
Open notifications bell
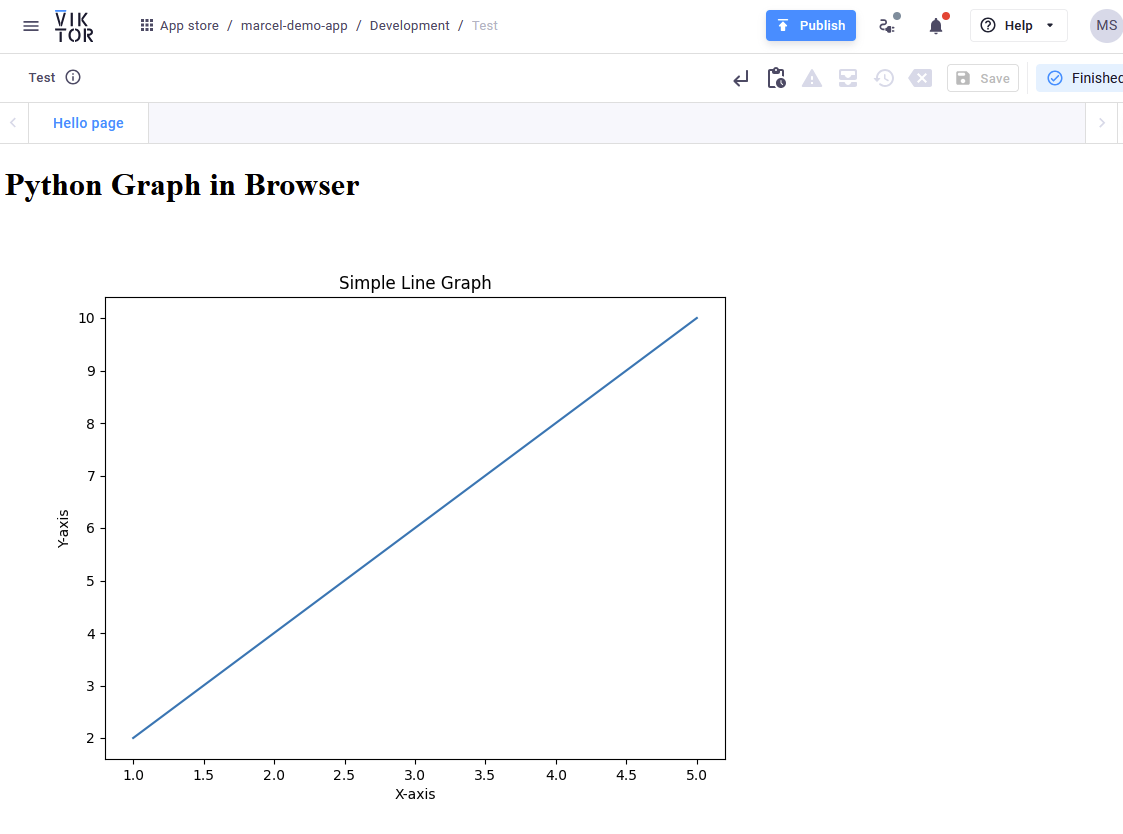coord(936,27)
